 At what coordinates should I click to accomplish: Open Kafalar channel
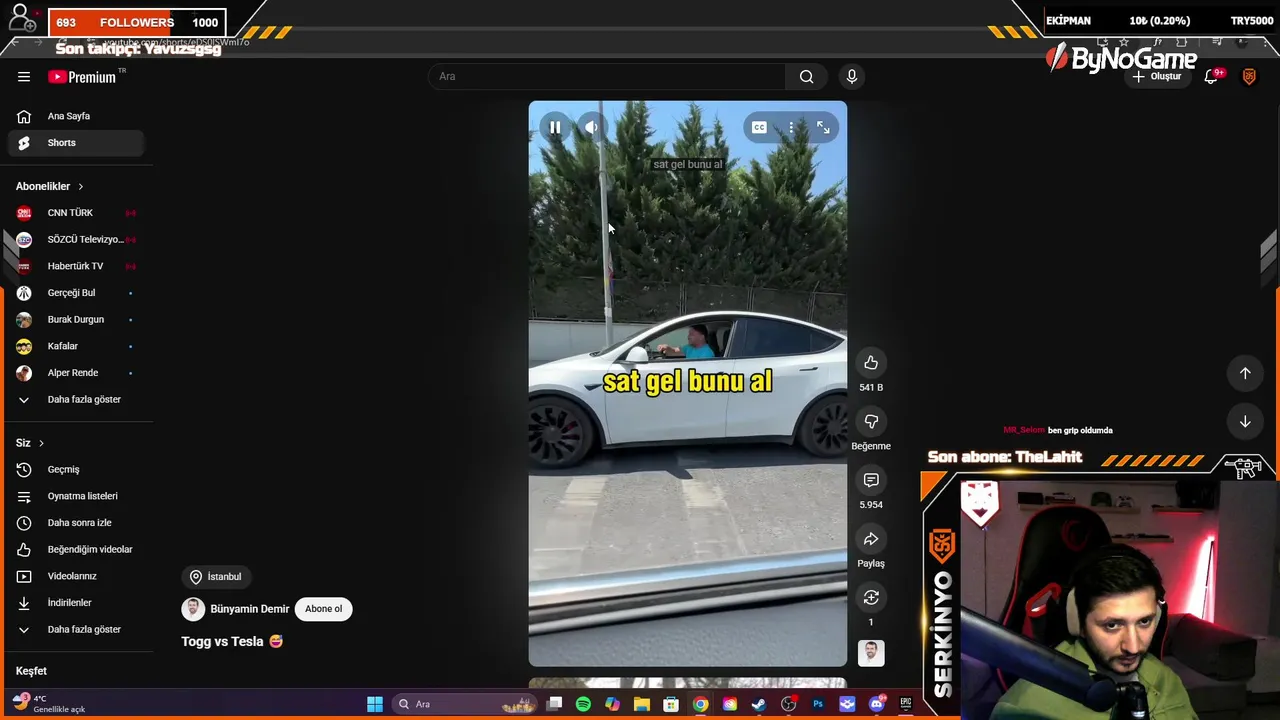point(76,346)
